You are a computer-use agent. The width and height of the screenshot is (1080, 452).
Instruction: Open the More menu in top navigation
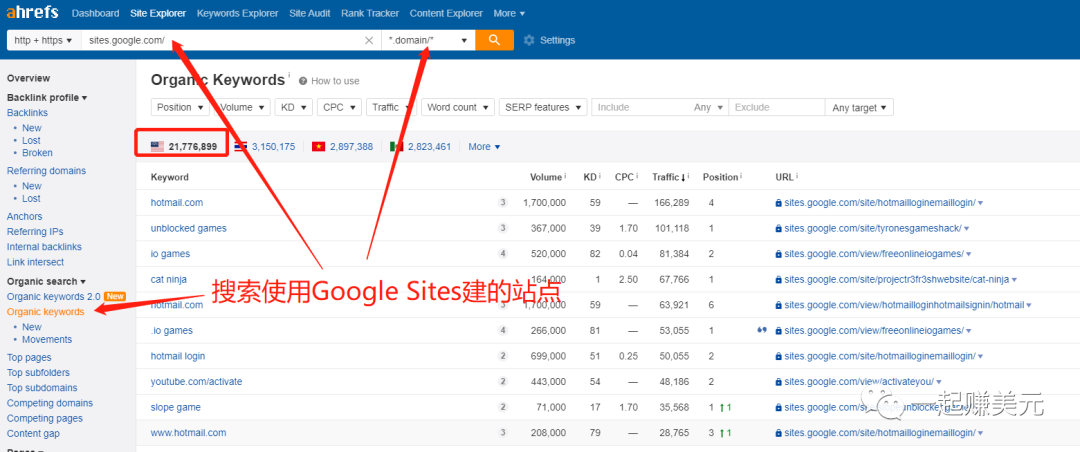coord(509,13)
